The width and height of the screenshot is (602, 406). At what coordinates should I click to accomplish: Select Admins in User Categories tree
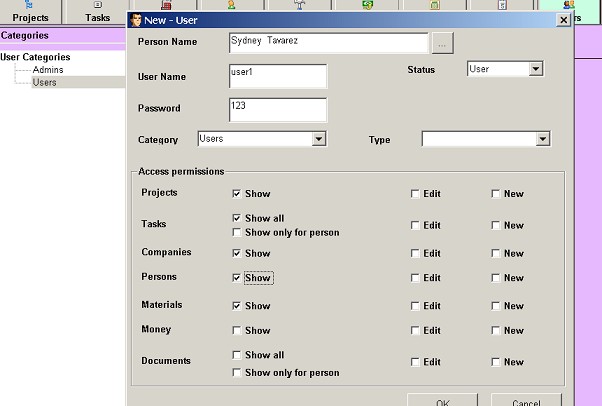[x=48, y=70]
